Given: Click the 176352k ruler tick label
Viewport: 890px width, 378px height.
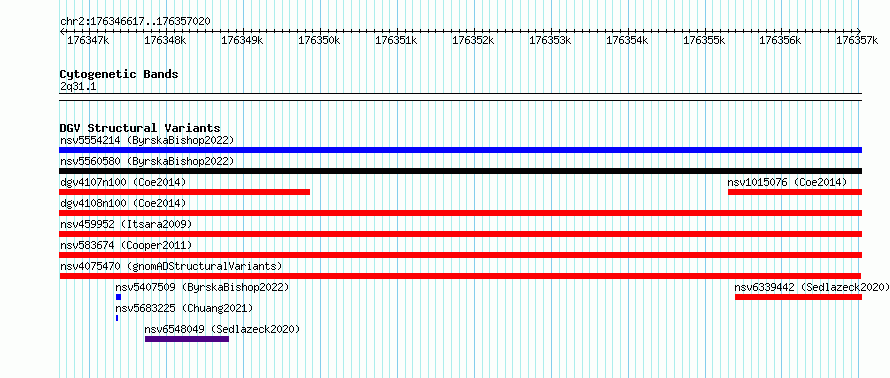Looking at the screenshot, I should pyautogui.click(x=473, y=40).
